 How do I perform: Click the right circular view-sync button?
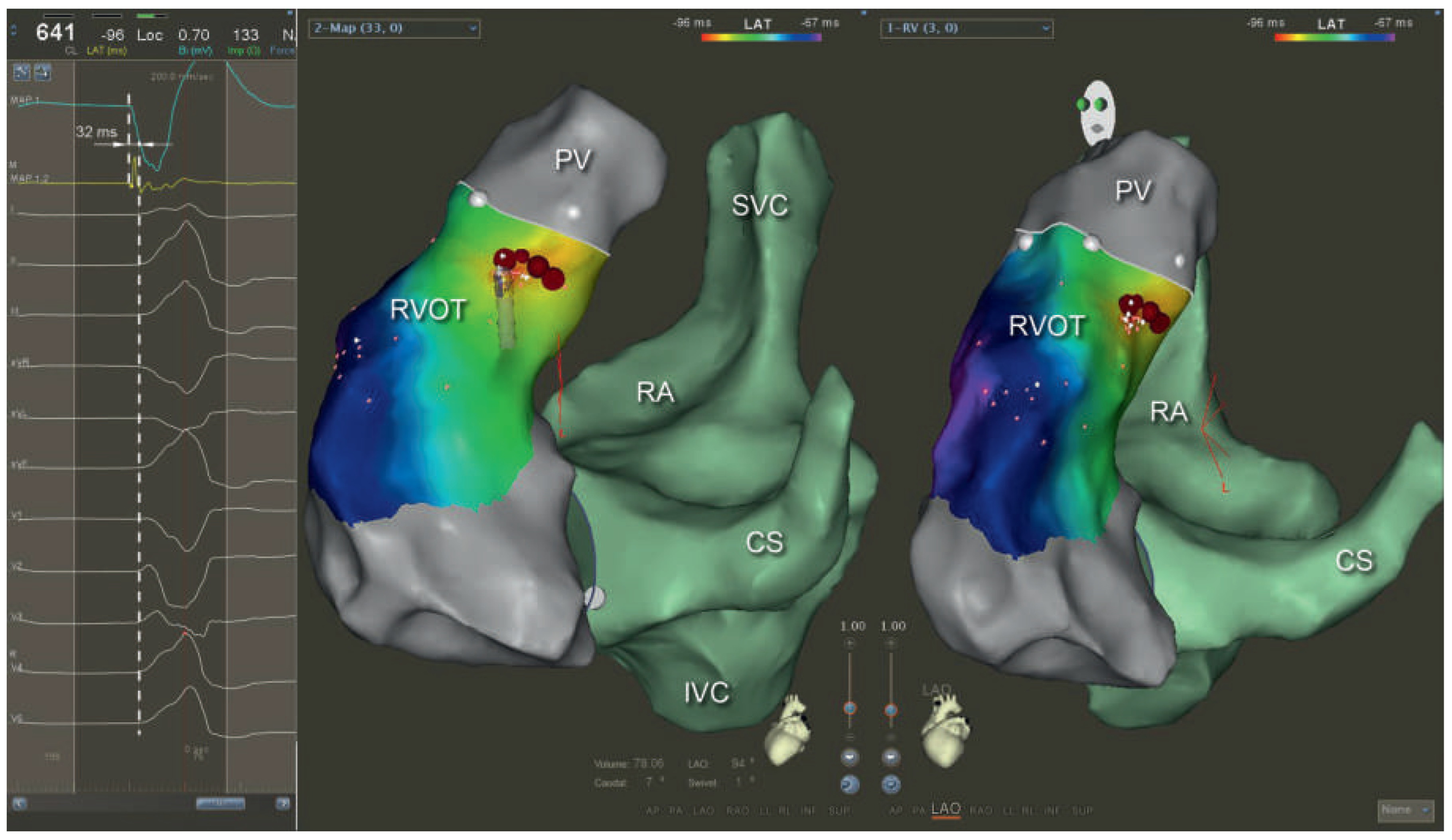[x=891, y=784]
